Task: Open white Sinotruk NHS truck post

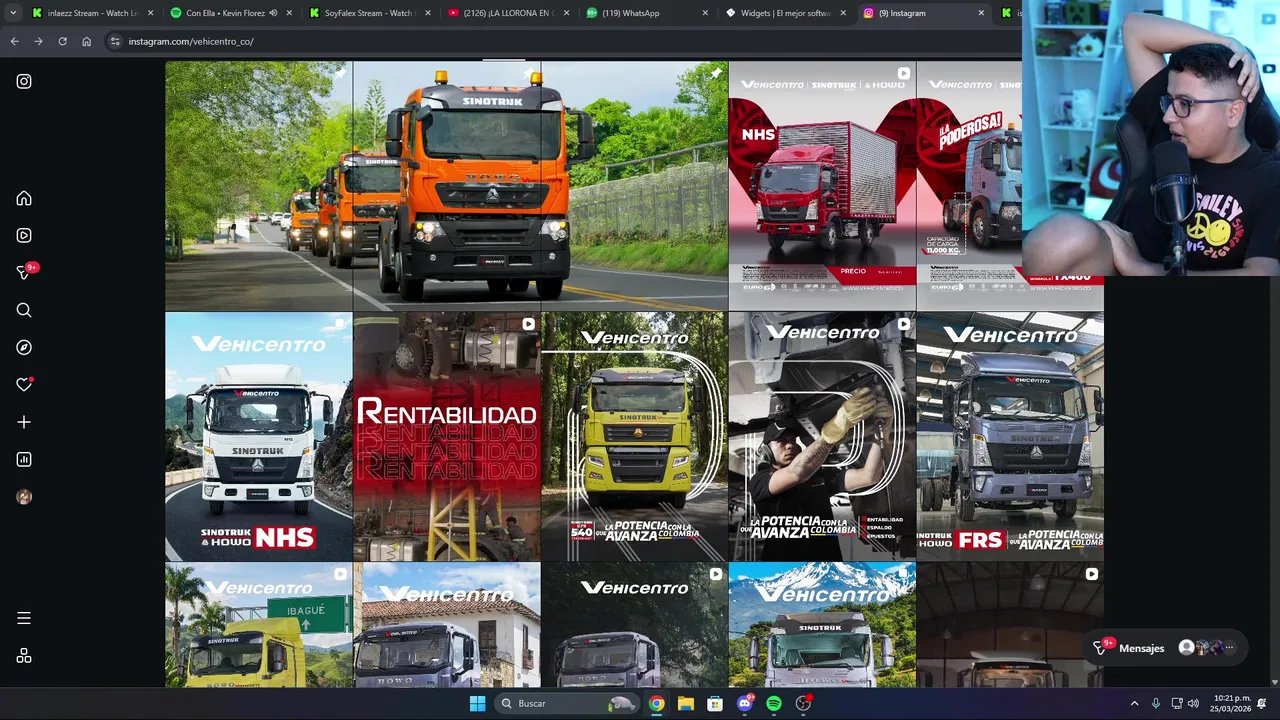Action: point(259,436)
